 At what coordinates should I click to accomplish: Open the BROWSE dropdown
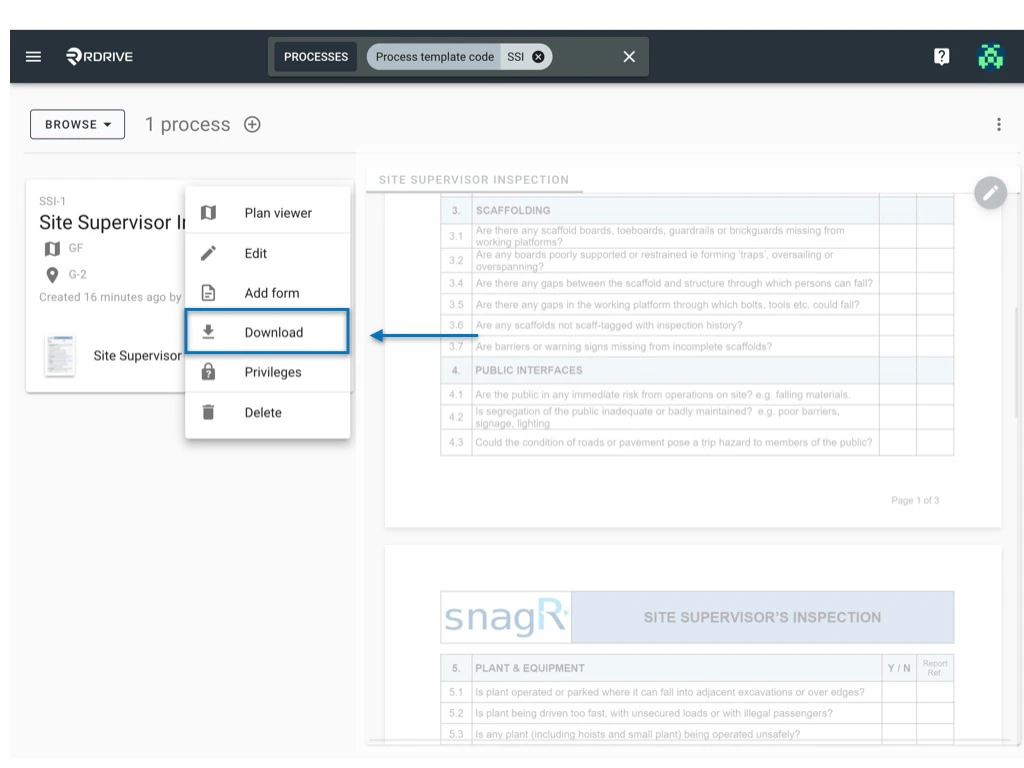(x=77, y=124)
